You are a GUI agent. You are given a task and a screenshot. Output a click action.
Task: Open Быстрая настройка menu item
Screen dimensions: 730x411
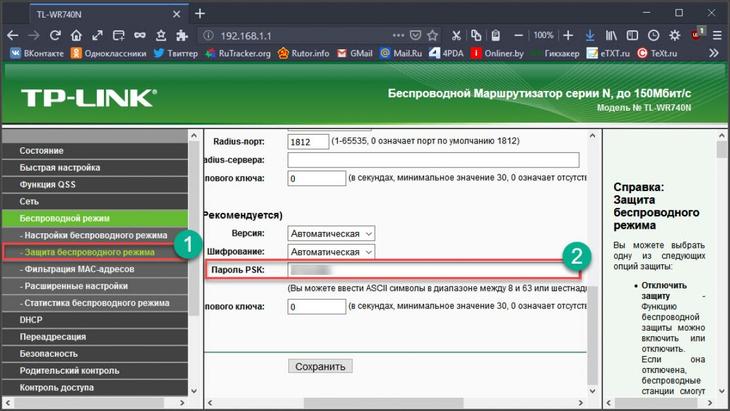95,168
